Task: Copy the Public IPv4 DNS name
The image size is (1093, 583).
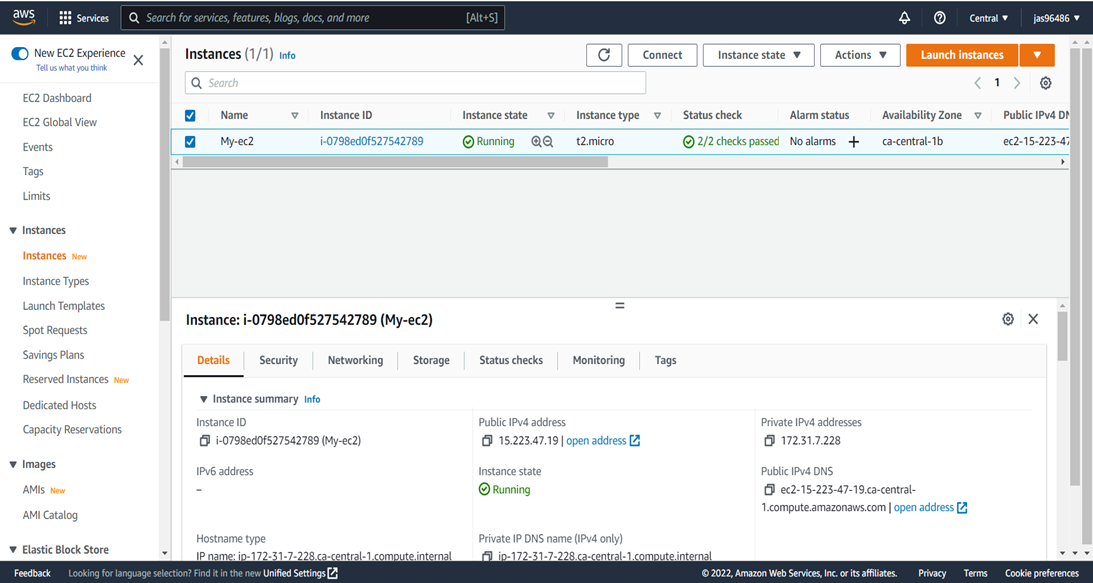Action: 769,490
